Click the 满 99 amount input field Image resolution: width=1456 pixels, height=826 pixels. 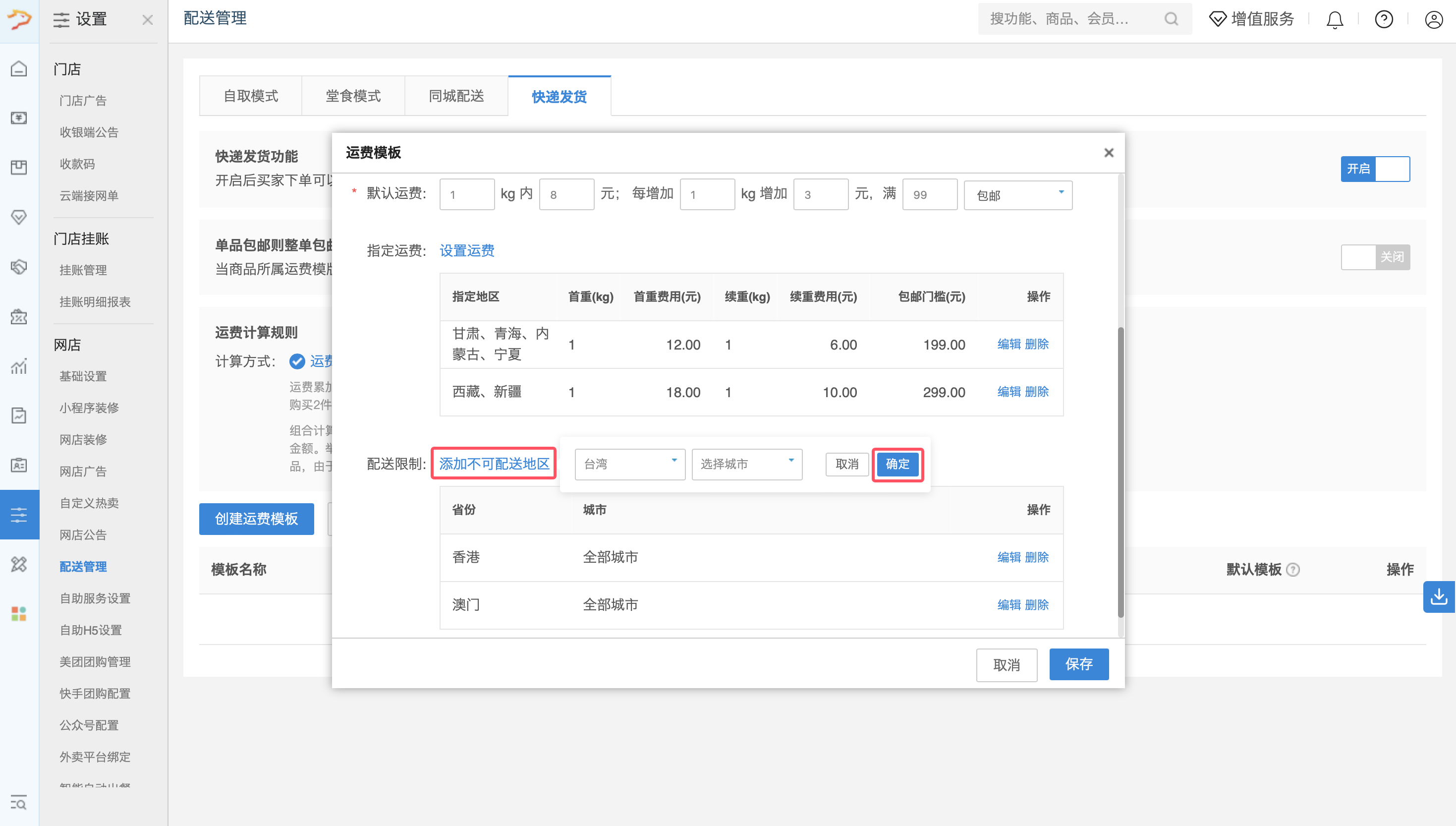[929, 195]
